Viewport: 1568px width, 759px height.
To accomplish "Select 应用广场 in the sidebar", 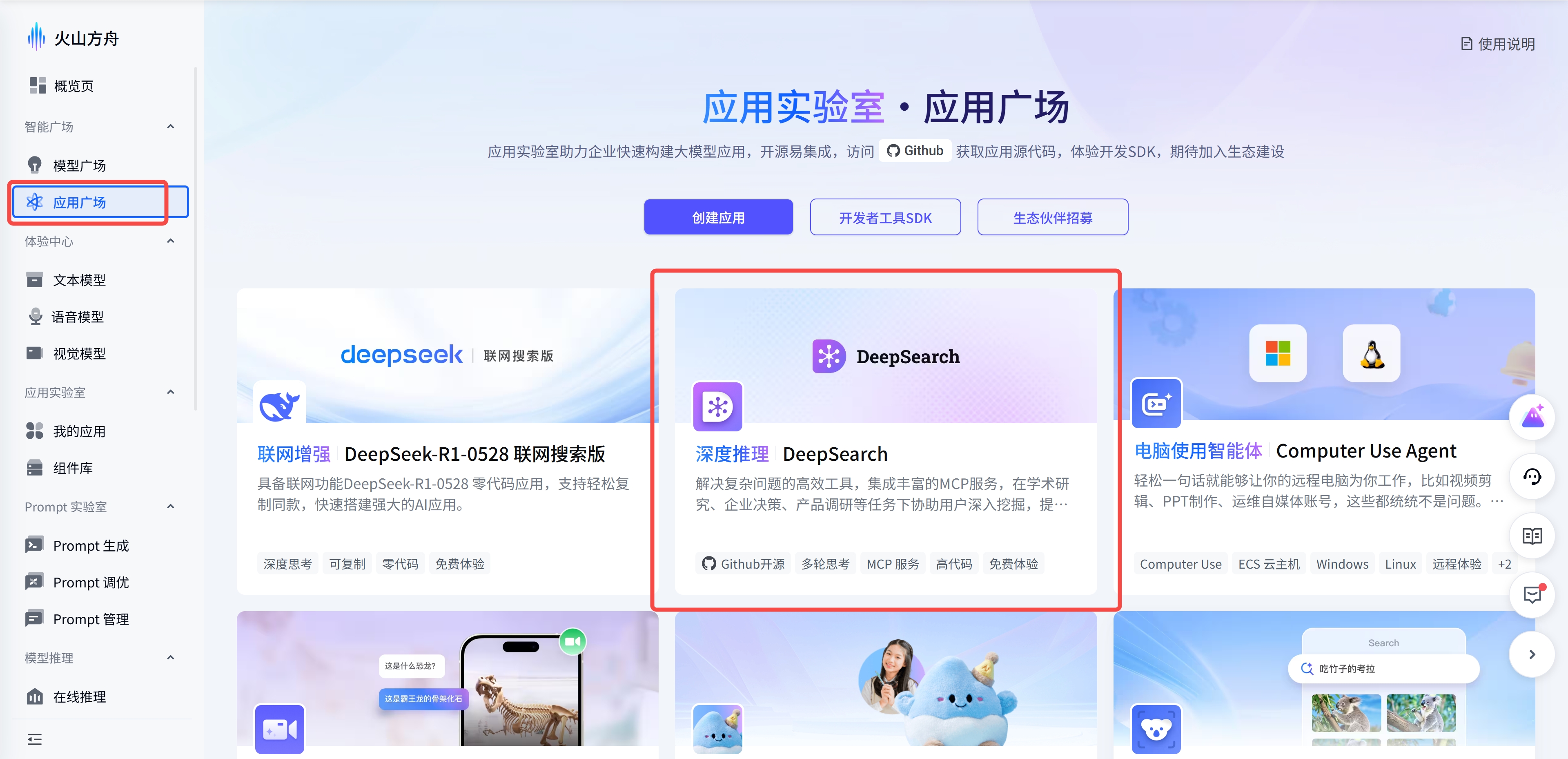I will pos(100,202).
